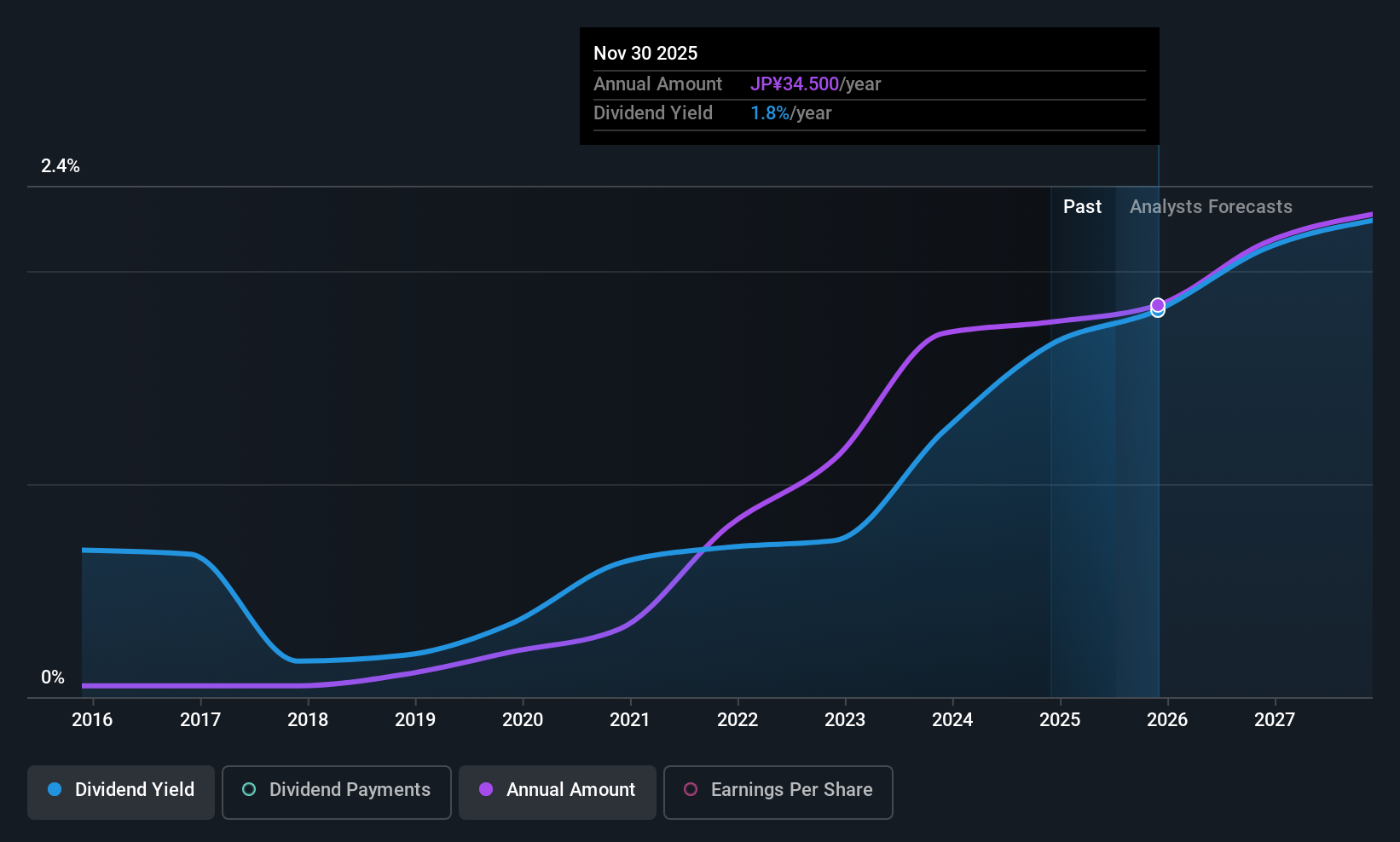The width and height of the screenshot is (1400, 842).
Task: Show the Earnings Per Share series
Action: click(778, 792)
